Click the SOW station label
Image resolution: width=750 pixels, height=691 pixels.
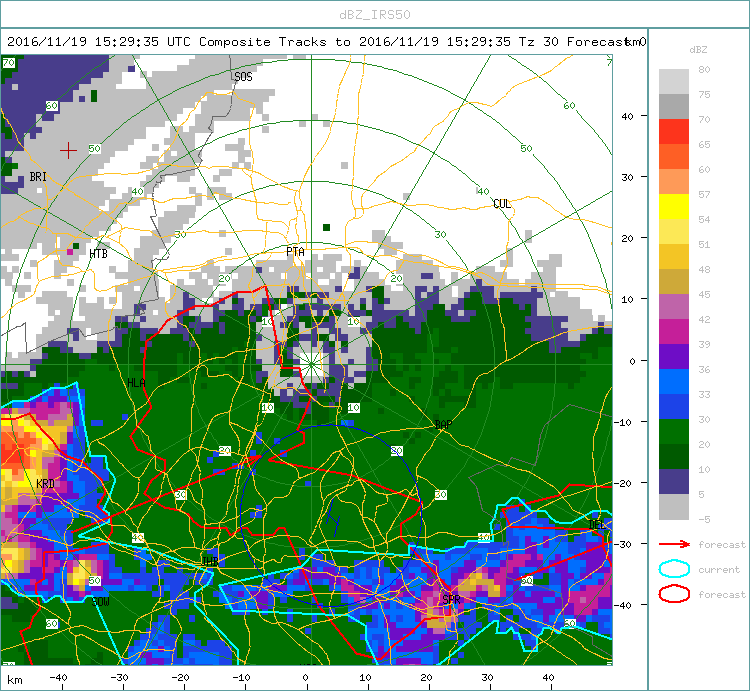(x=100, y=602)
